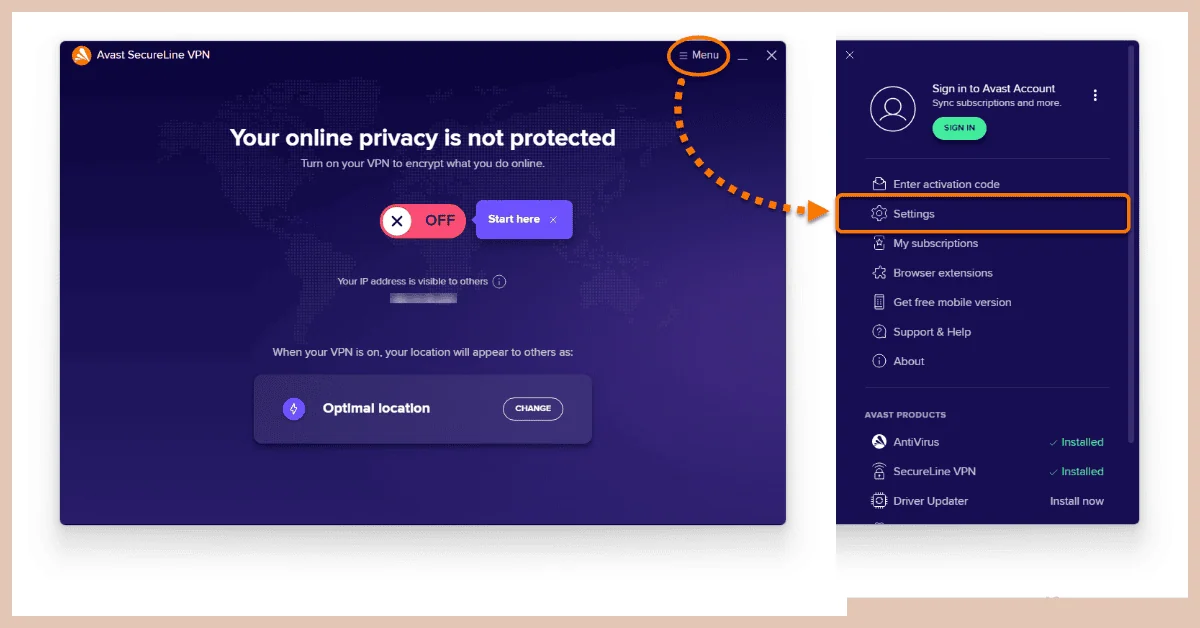Screen dimensions: 1200x628
Task: Click the CHANGE location button
Action: tap(533, 408)
